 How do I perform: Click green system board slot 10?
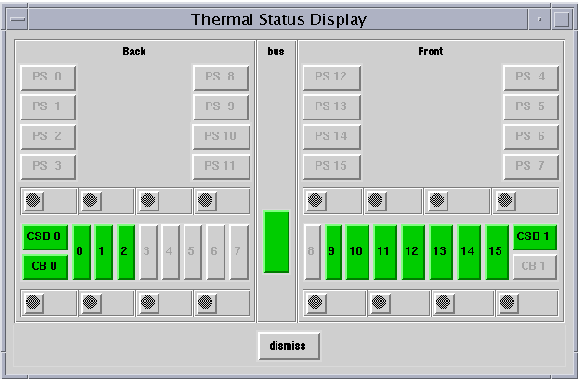357,252
